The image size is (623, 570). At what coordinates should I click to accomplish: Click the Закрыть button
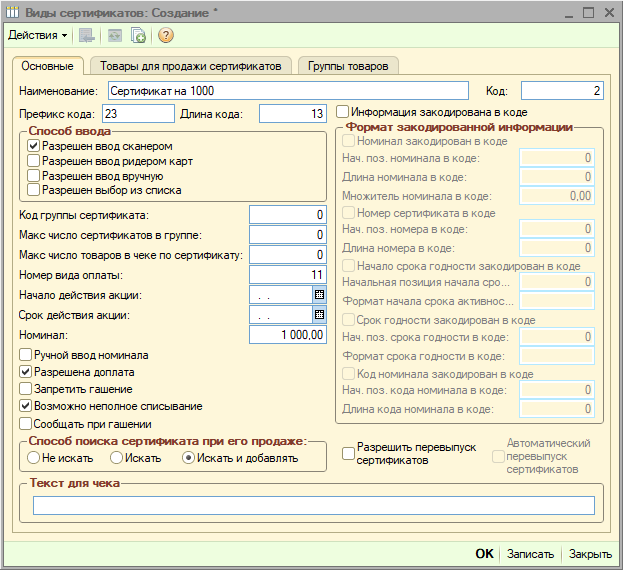(x=590, y=554)
